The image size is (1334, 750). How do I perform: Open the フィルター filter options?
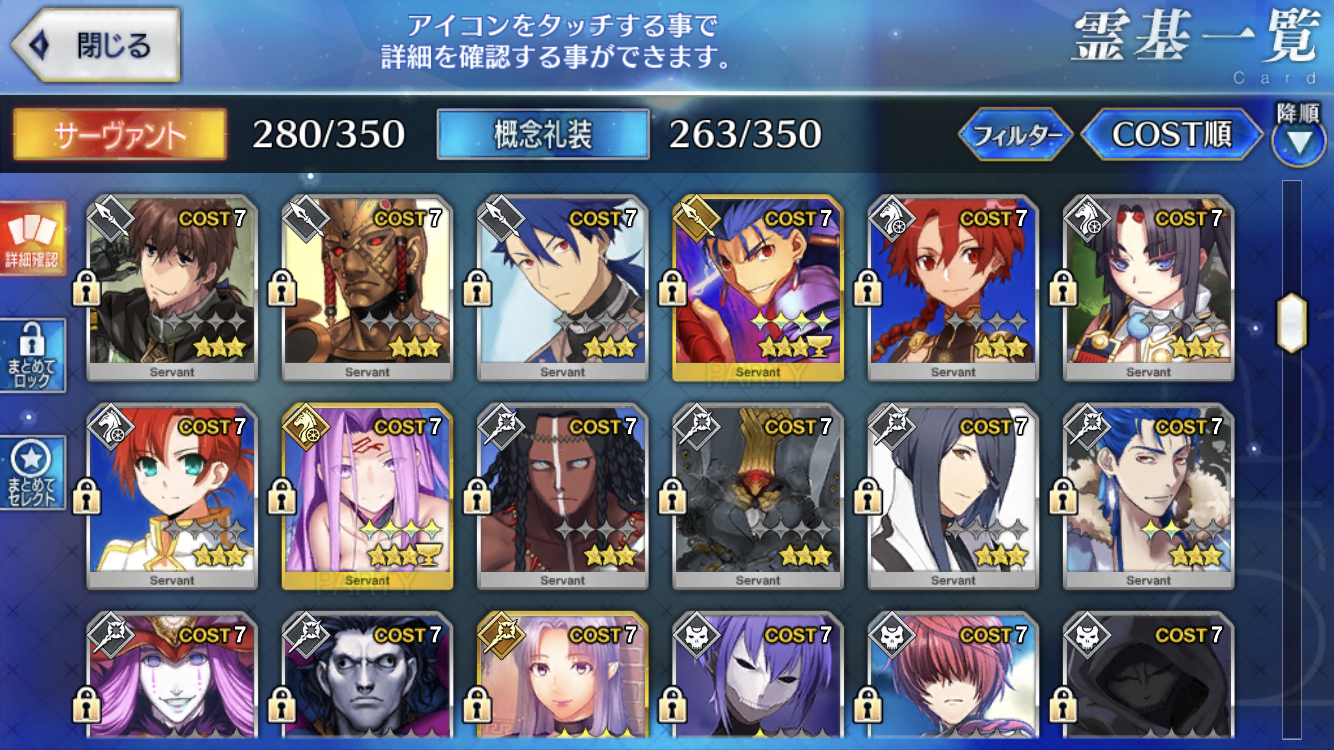[1015, 134]
